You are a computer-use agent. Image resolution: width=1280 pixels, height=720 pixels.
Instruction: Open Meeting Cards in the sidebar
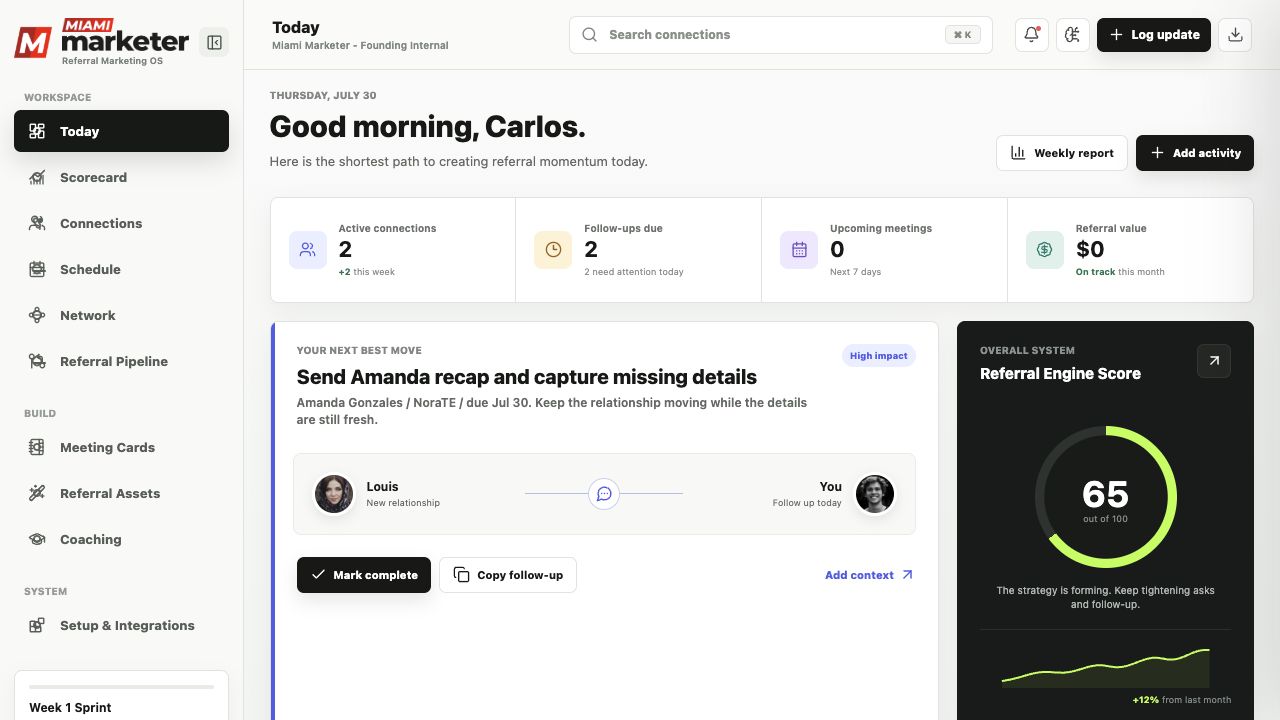click(x=121, y=447)
